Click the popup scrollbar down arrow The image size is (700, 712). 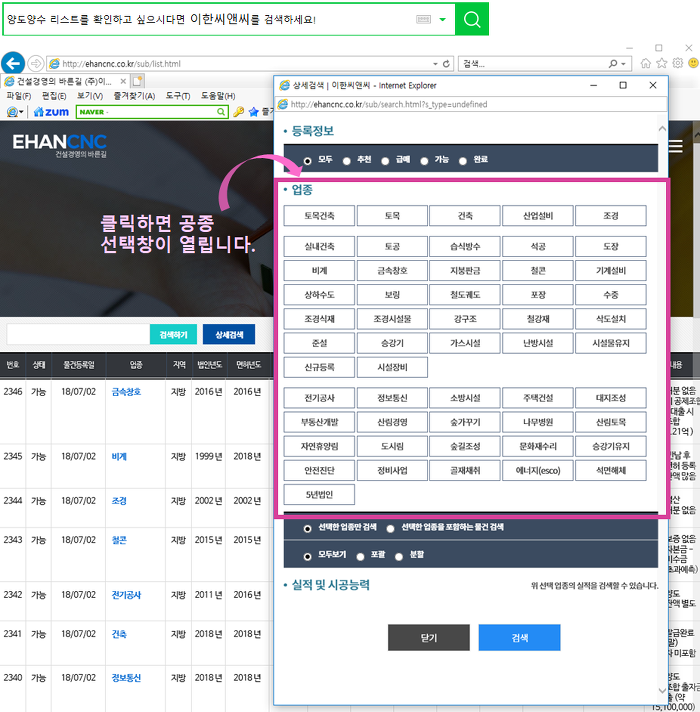click(662, 691)
